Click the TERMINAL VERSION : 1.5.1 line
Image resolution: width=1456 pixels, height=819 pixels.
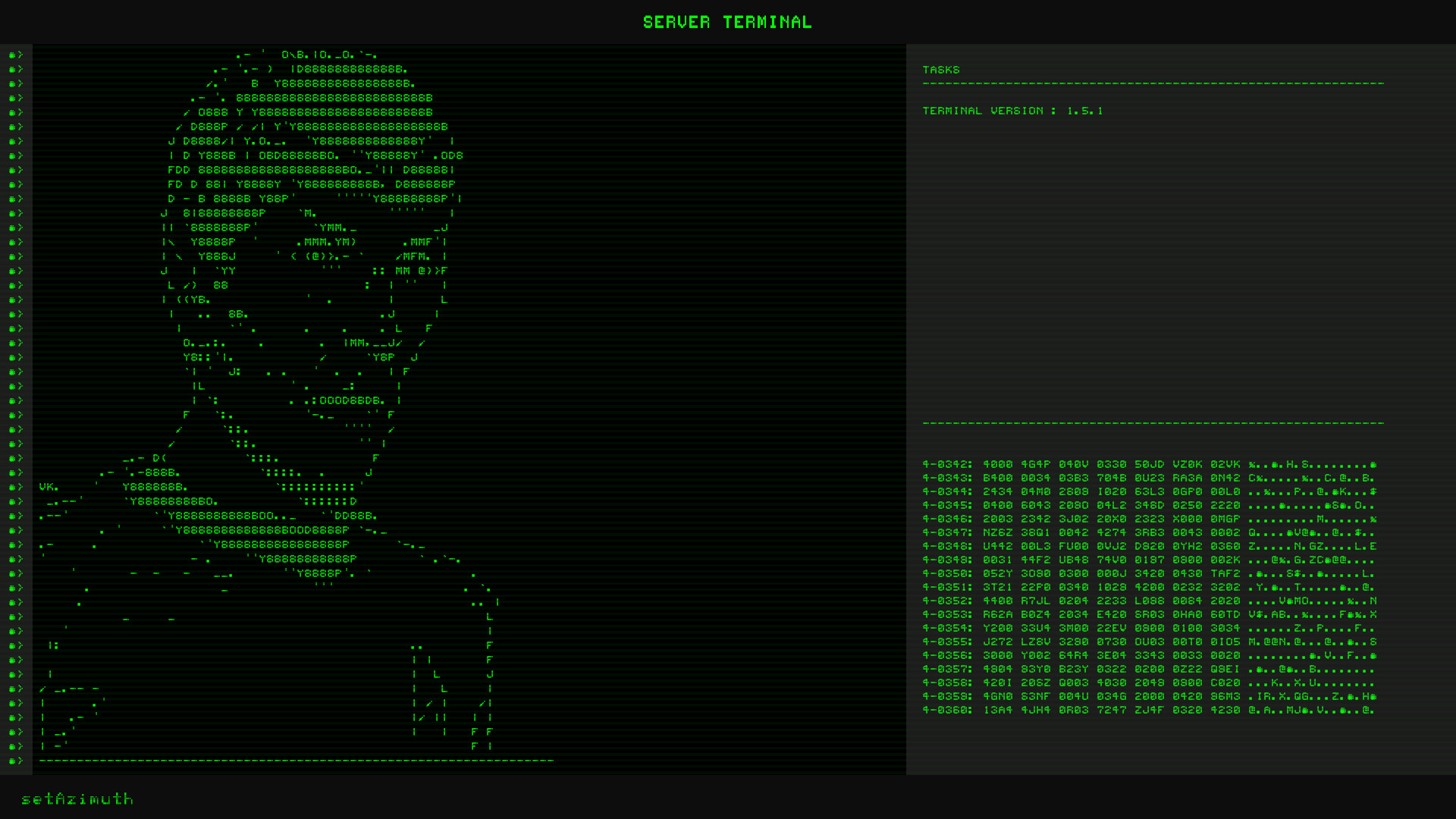[x=1013, y=110]
